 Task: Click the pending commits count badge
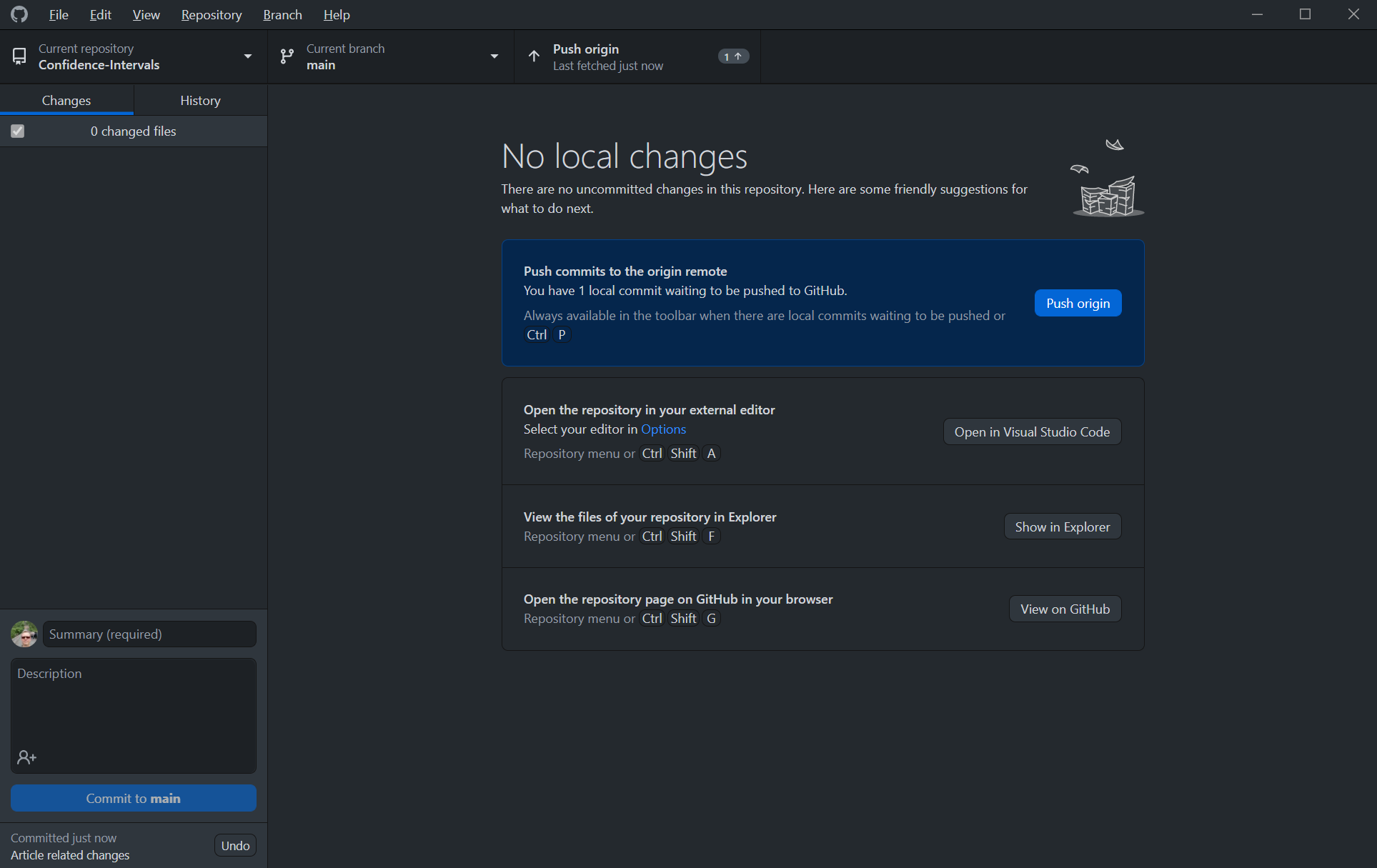click(732, 56)
